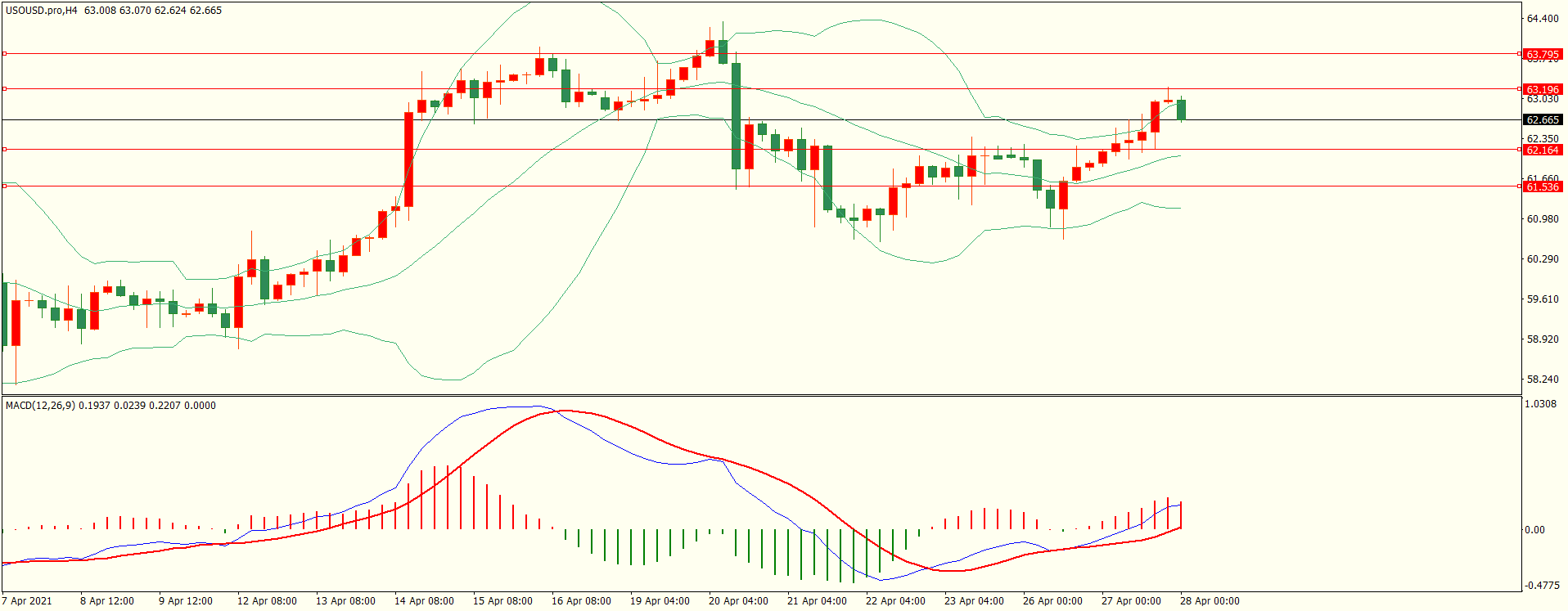
Task: Click the red 62.164 price tag
Action: pos(1543,150)
